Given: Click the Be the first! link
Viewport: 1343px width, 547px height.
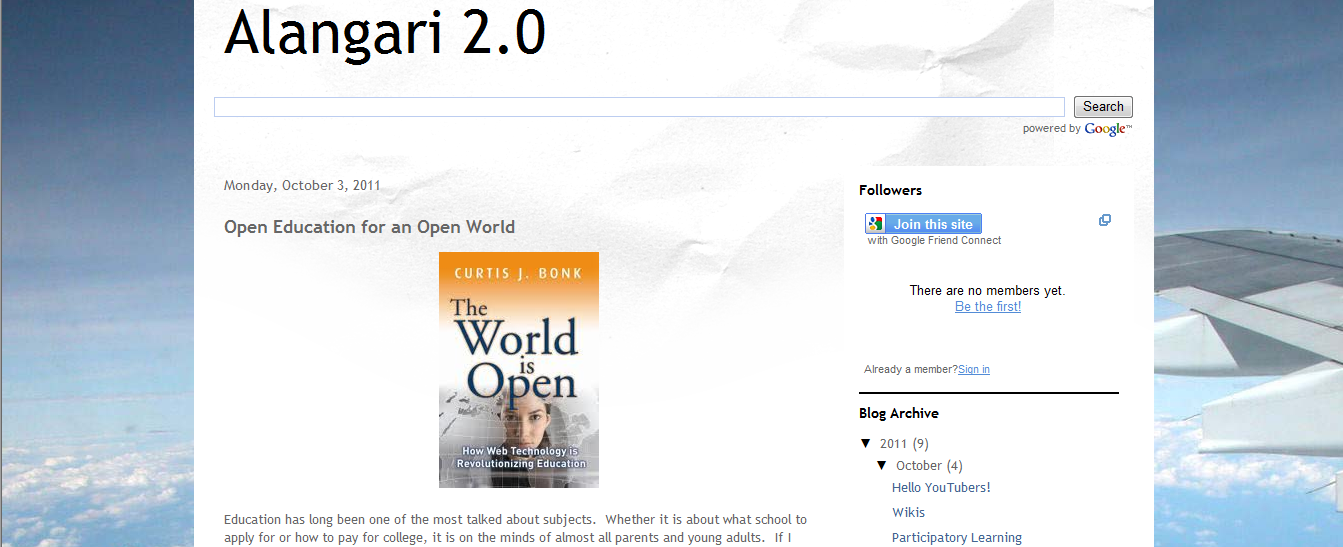Looking at the screenshot, I should [x=988, y=307].
